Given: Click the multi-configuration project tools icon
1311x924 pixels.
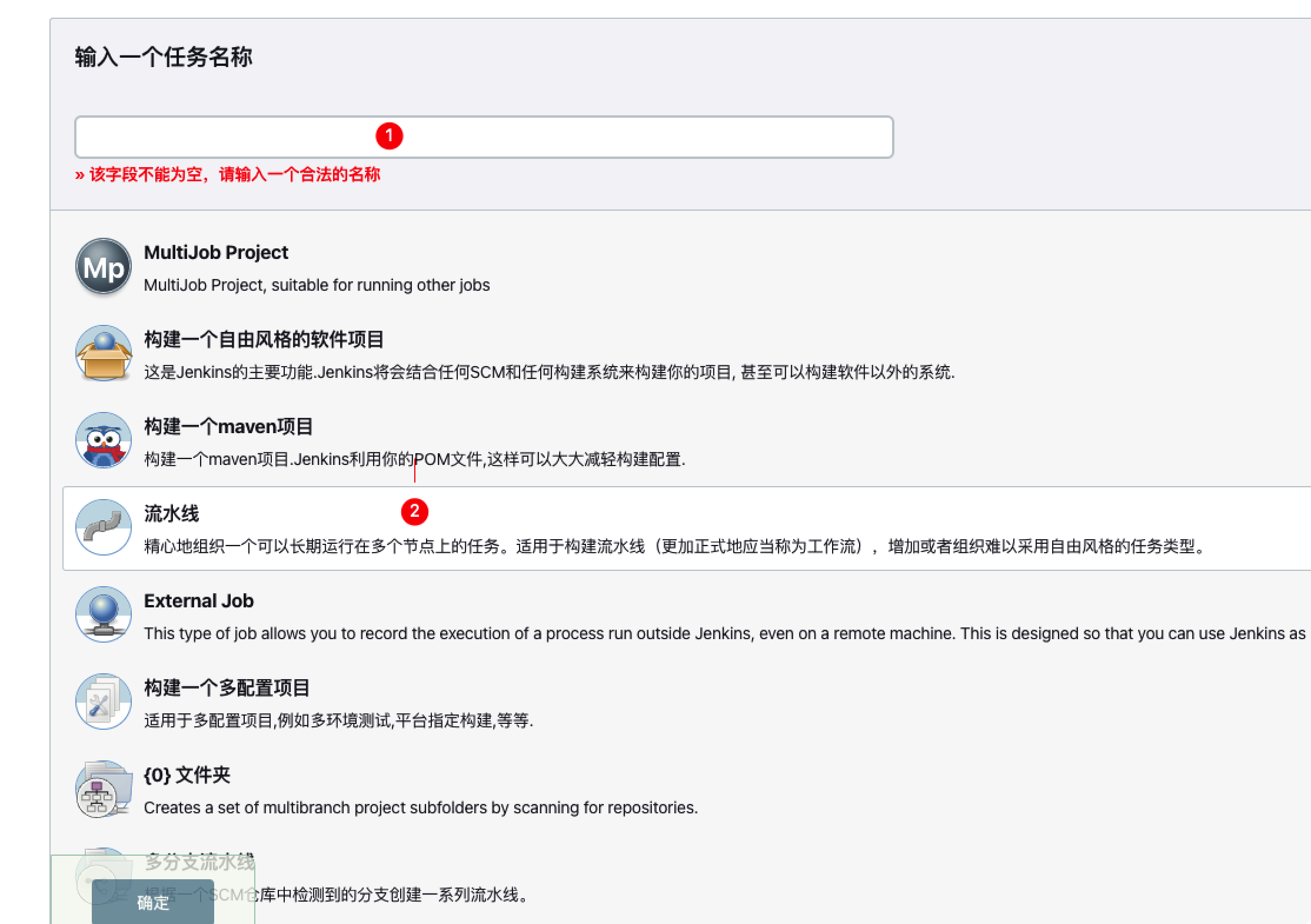Looking at the screenshot, I should 104,702.
